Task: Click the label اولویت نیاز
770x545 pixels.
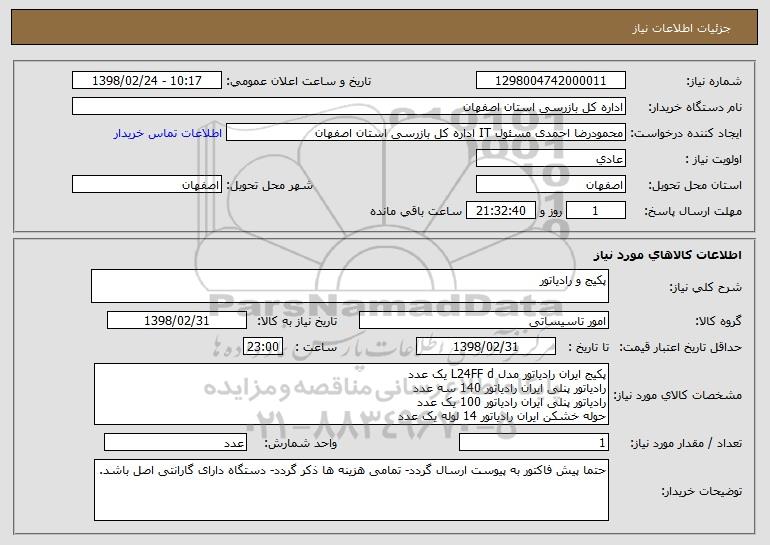Action: pos(714,159)
